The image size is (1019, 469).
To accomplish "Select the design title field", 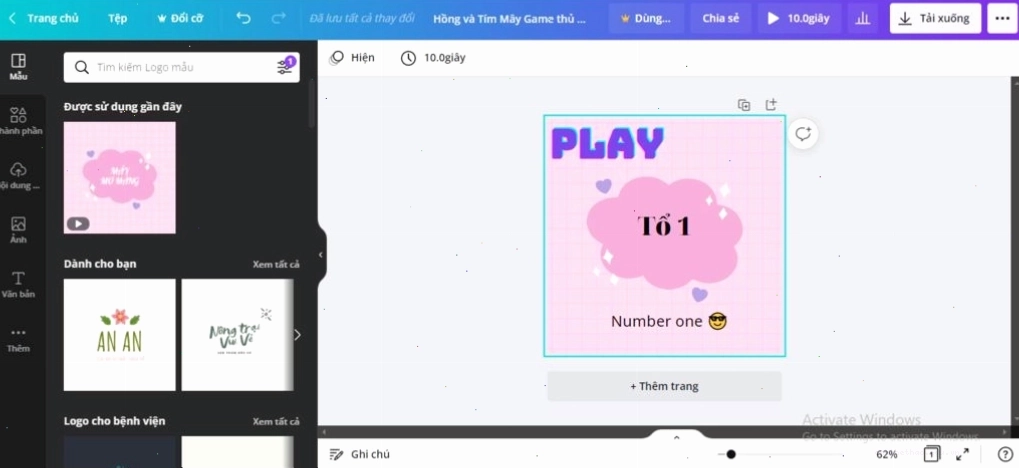I will (510, 18).
